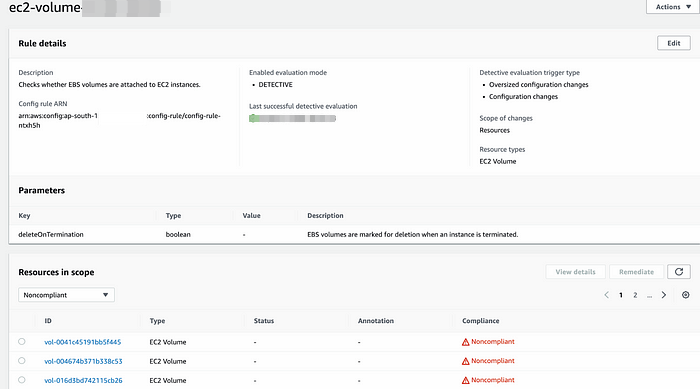700x389 pixels.
Task: Click warning icon for vol-016d3bd742115cb26
Action: (x=466, y=381)
